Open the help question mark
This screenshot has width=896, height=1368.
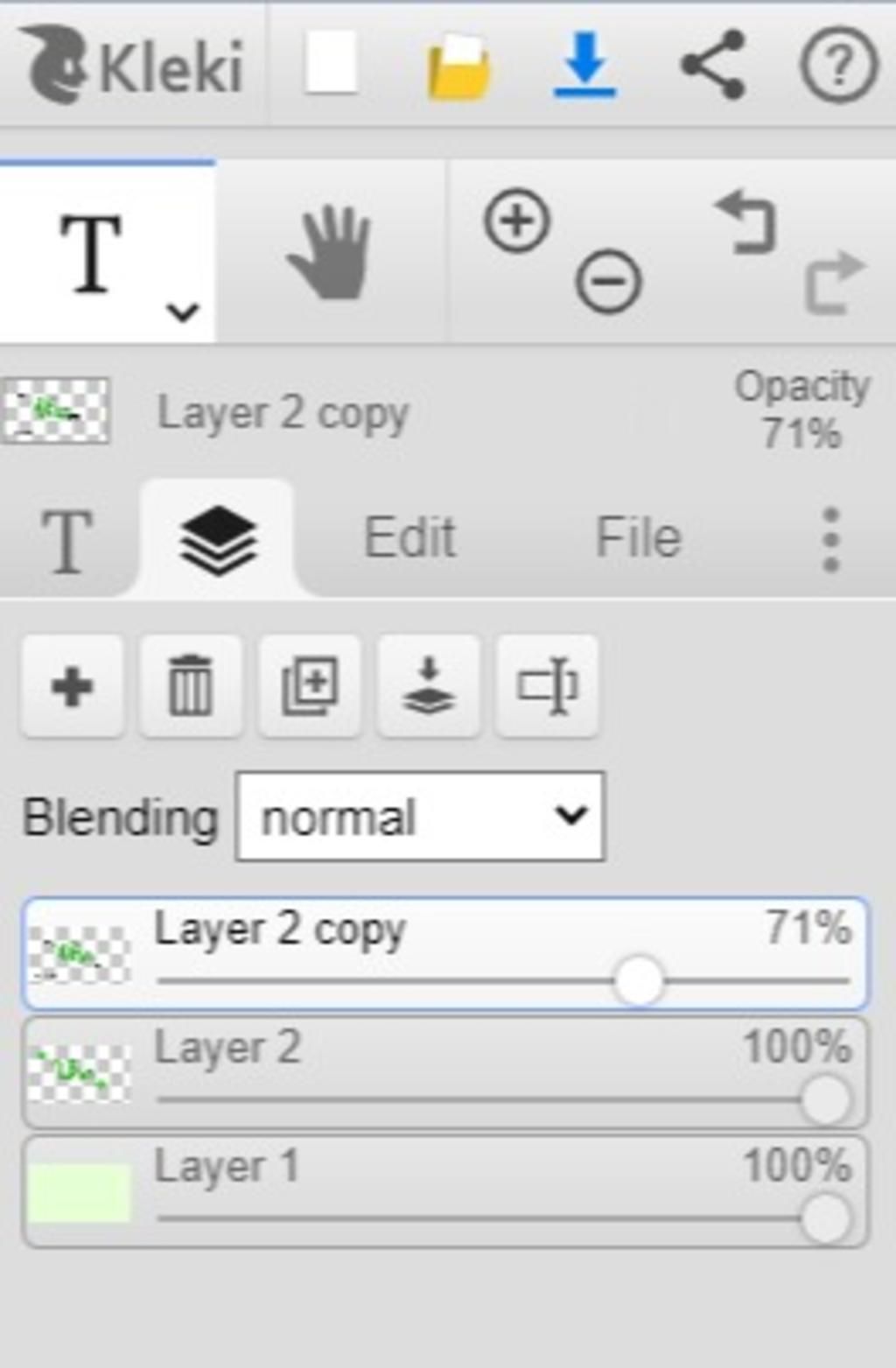837,64
